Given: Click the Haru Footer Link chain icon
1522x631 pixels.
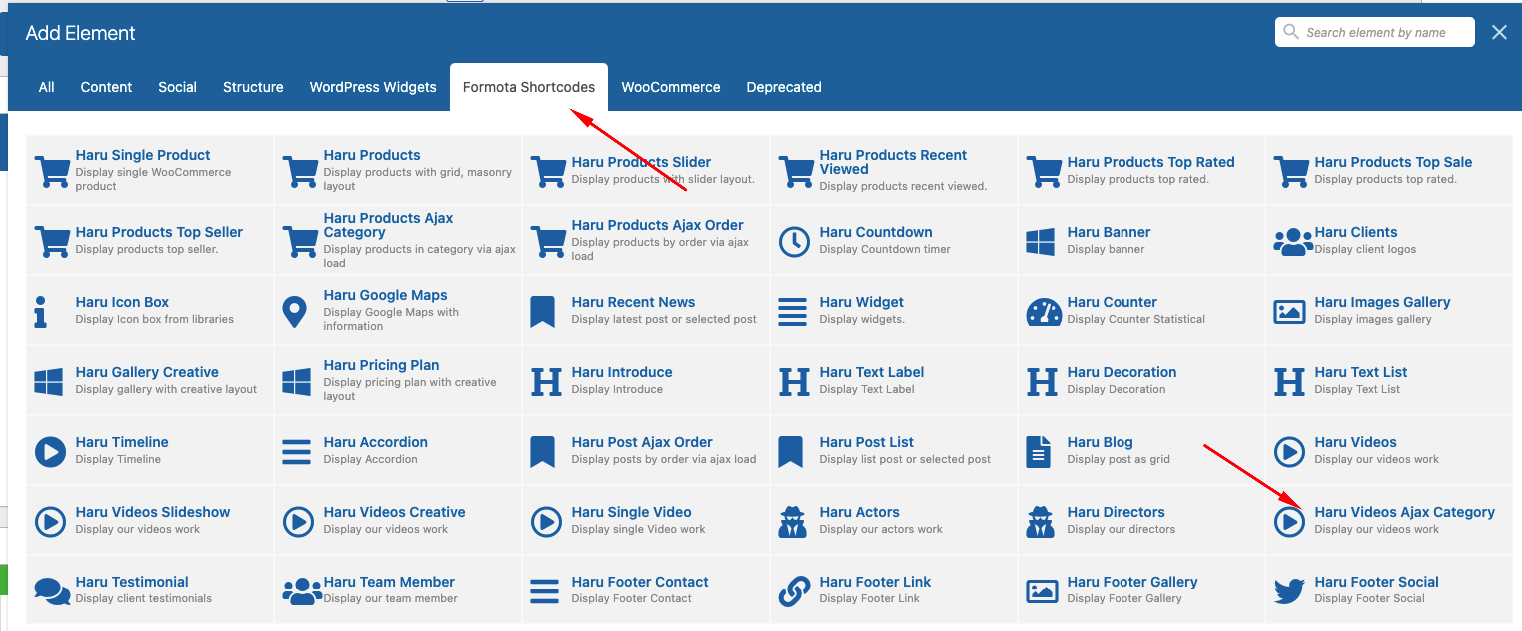Looking at the screenshot, I should [794, 591].
